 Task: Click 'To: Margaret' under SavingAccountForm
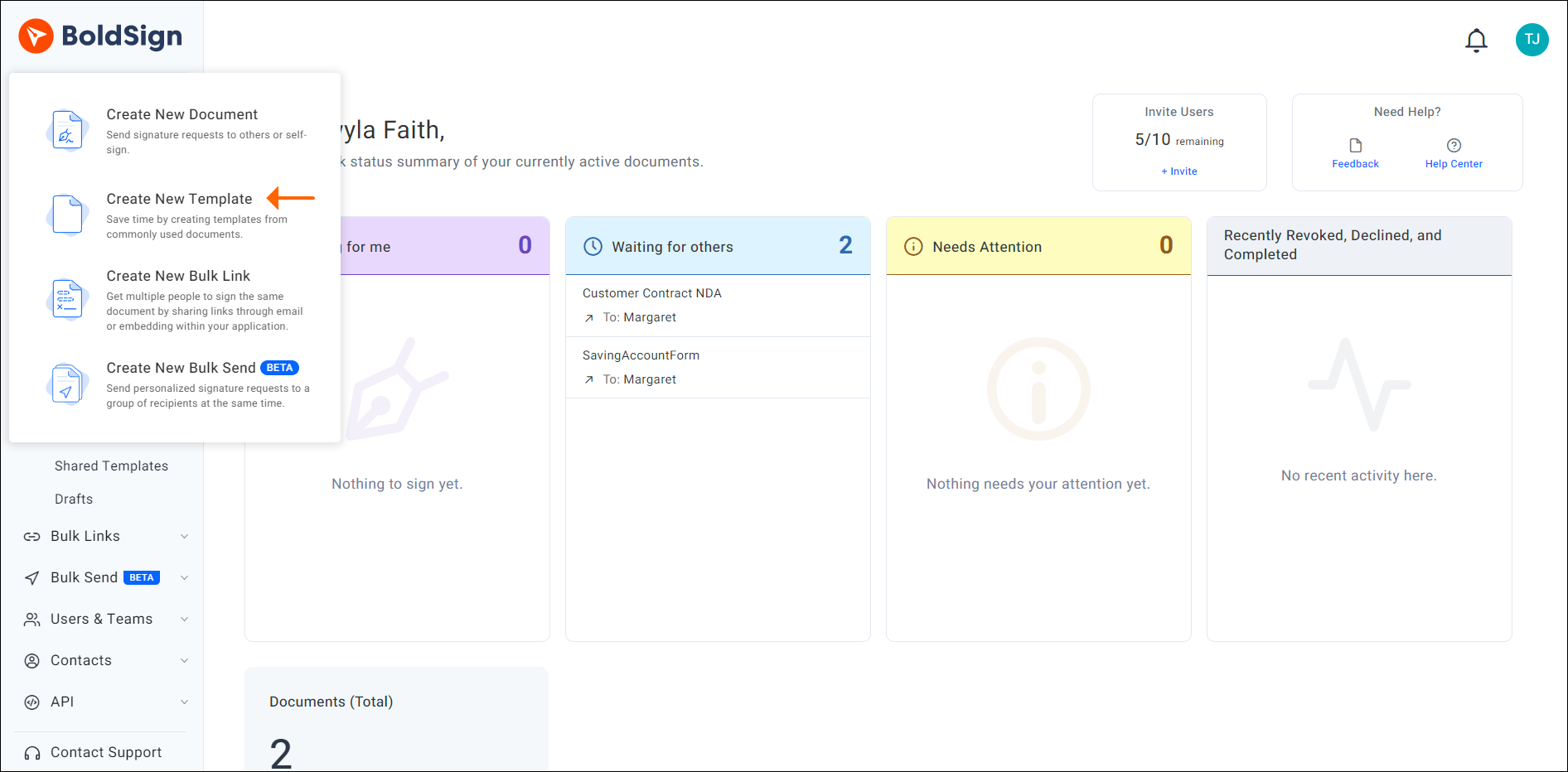[x=639, y=380]
